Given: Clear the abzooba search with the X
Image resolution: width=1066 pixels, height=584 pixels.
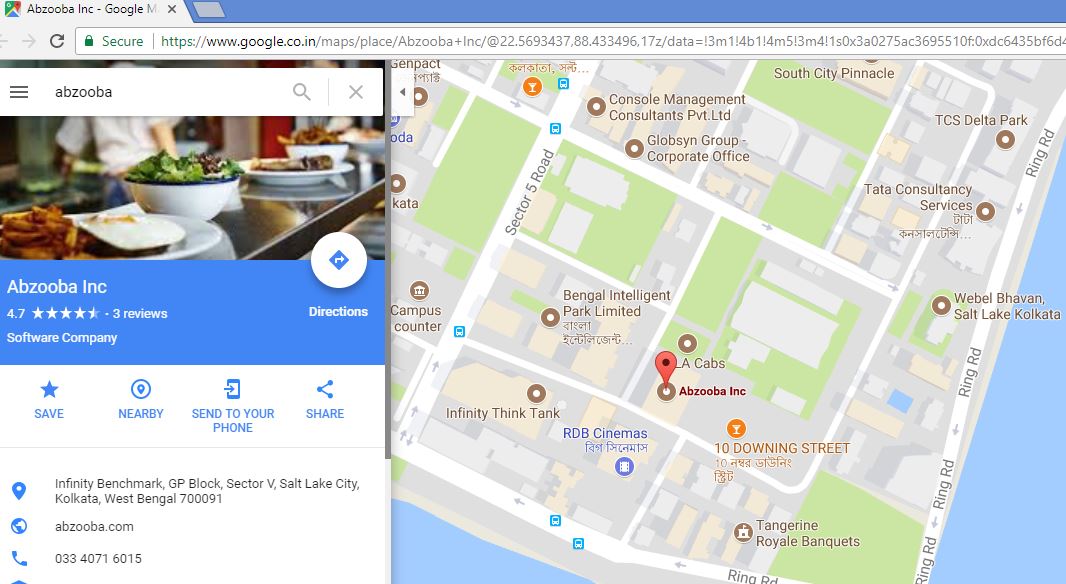Looking at the screenshot, I should click(x=356, y=92).
